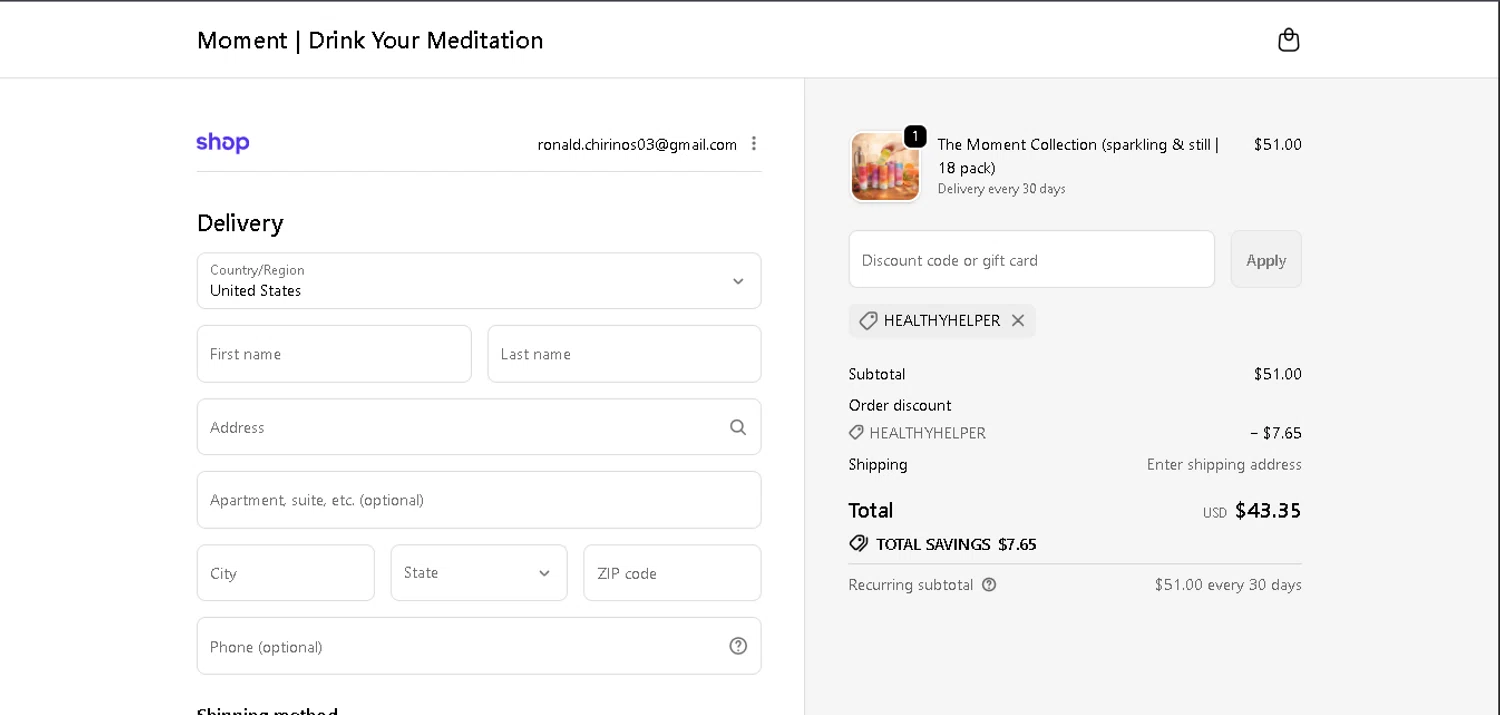
Task: Click the address search magnifier icon
Action: (x=738, y=427)
